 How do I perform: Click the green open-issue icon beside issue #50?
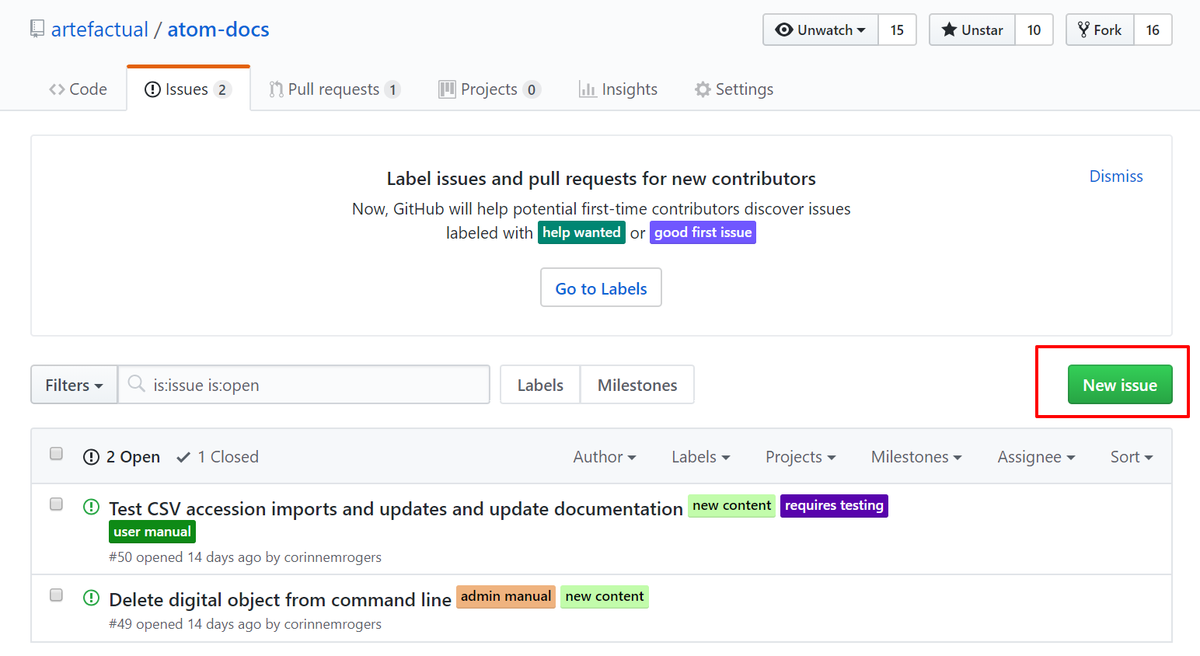click(x=90, y=507)
